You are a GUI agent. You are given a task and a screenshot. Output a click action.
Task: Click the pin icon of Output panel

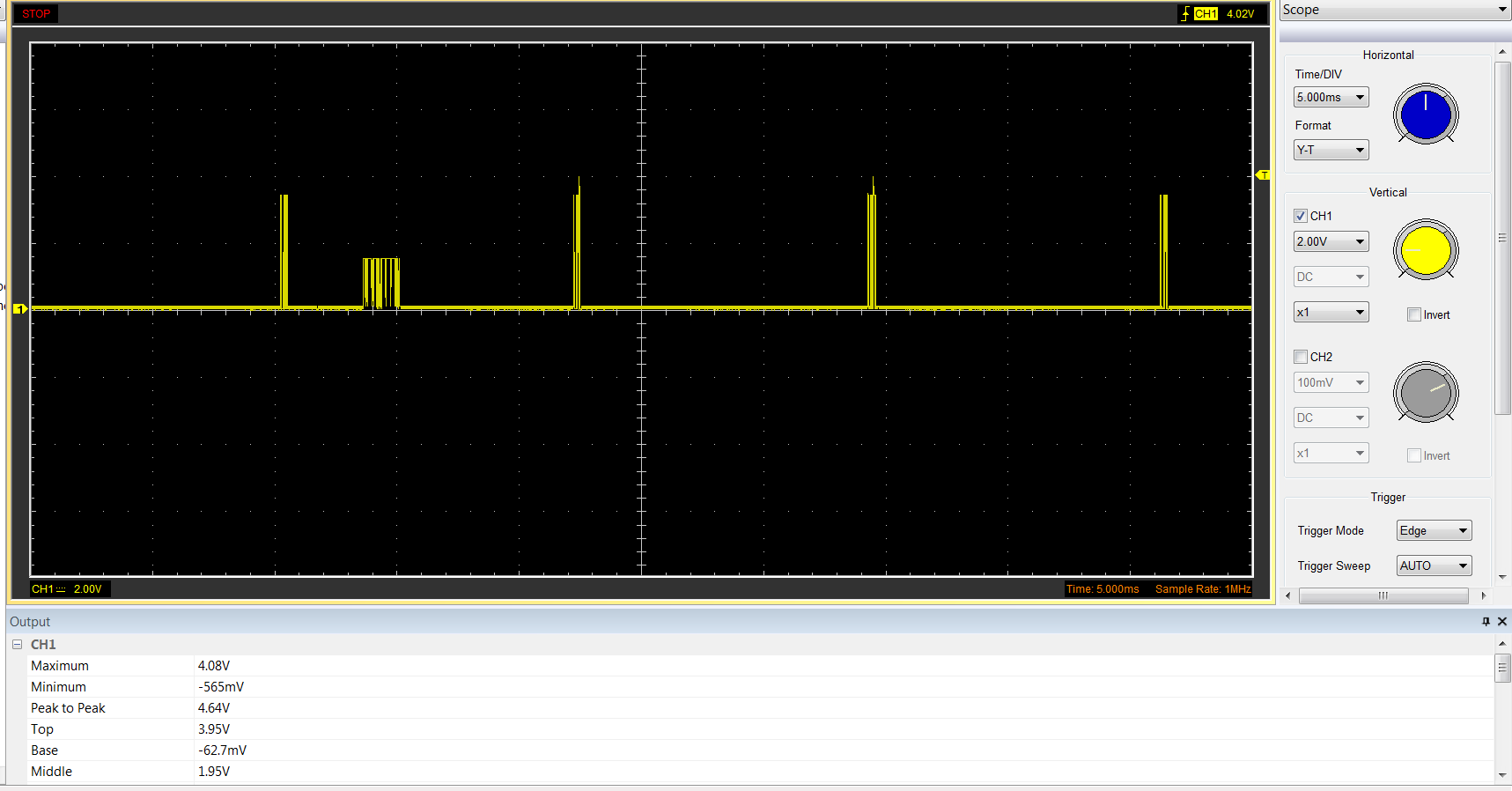(x=1486, y=622)
